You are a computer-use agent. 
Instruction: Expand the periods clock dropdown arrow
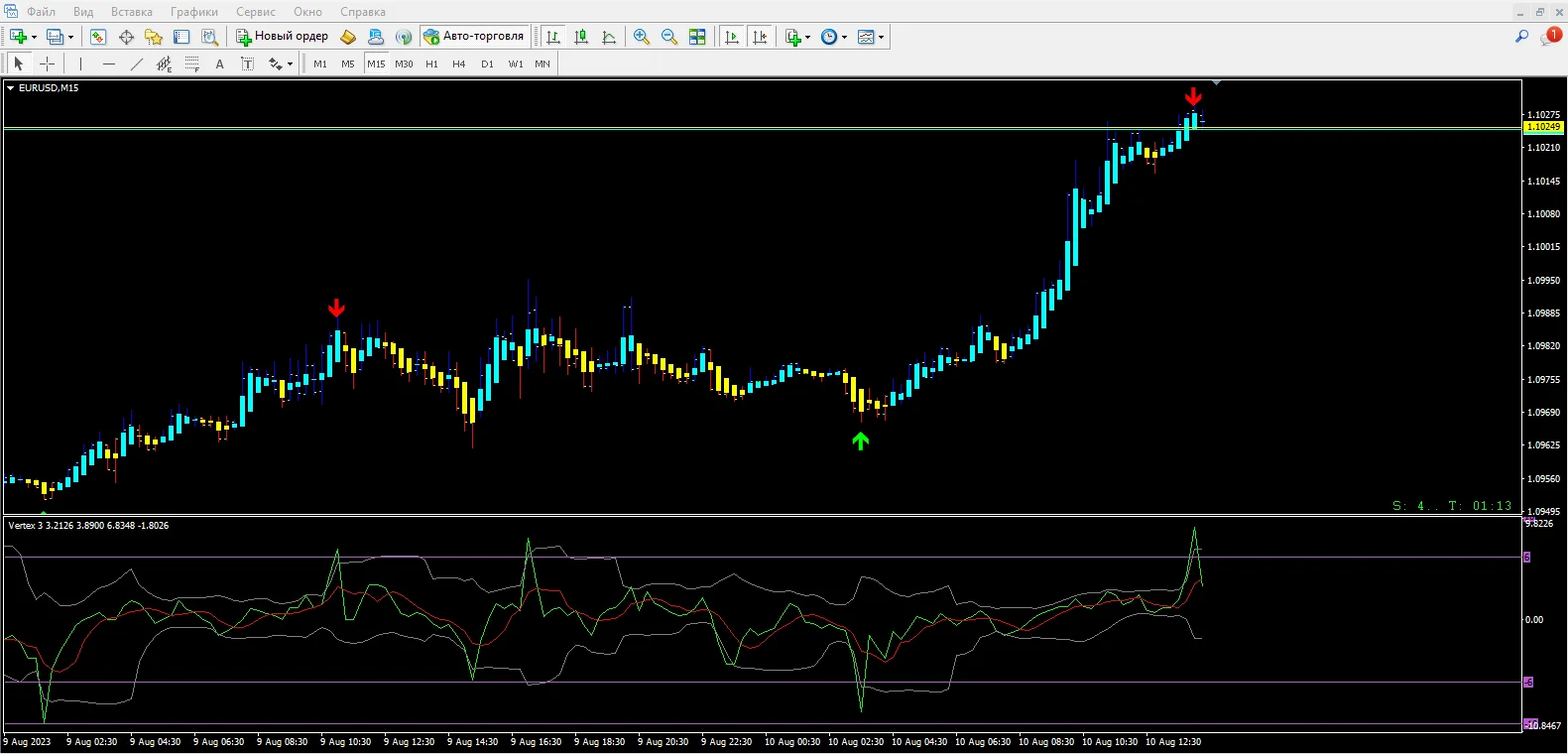coord(844,38)
